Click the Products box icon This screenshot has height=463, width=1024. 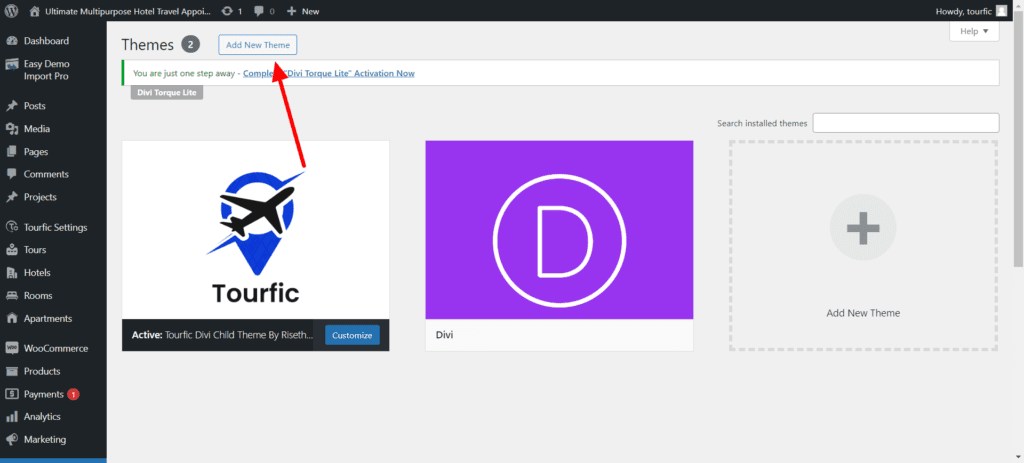[x=11, y=372]
